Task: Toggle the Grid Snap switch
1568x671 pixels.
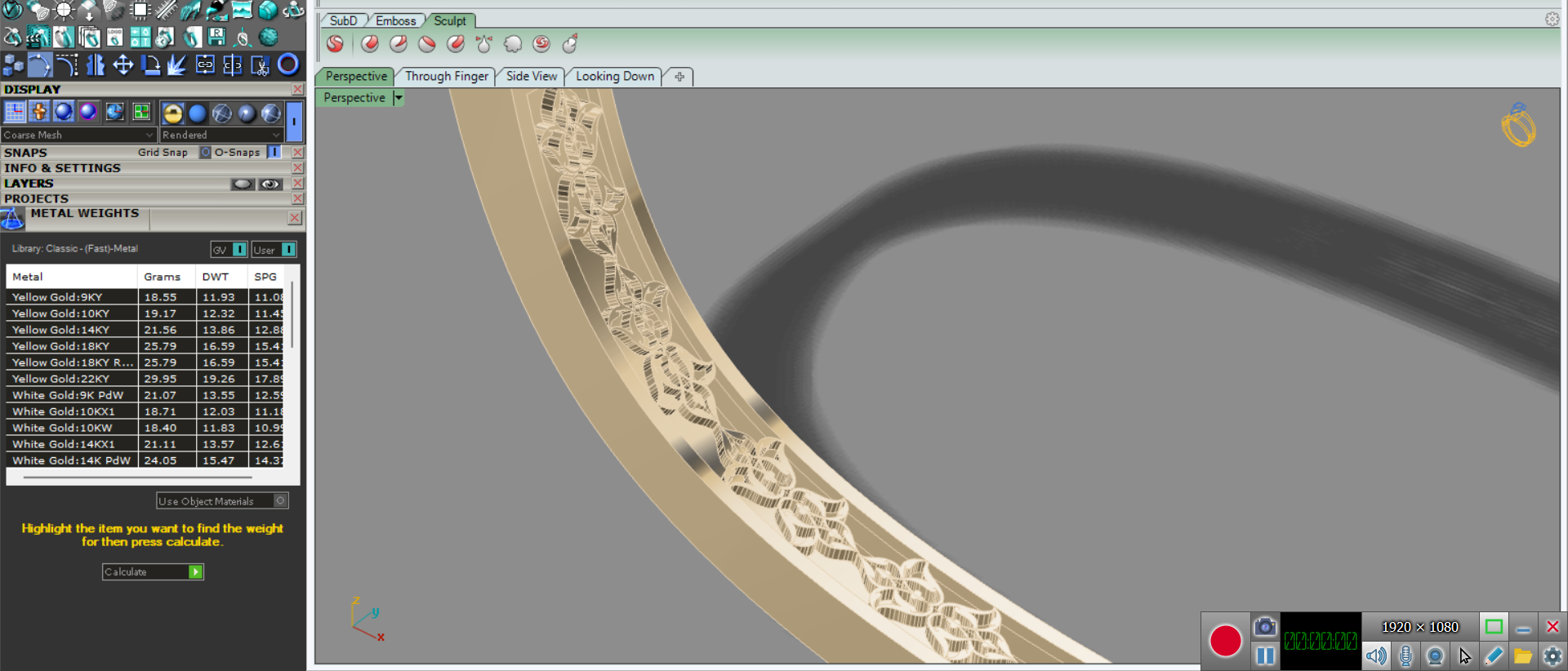Action: 205,152
